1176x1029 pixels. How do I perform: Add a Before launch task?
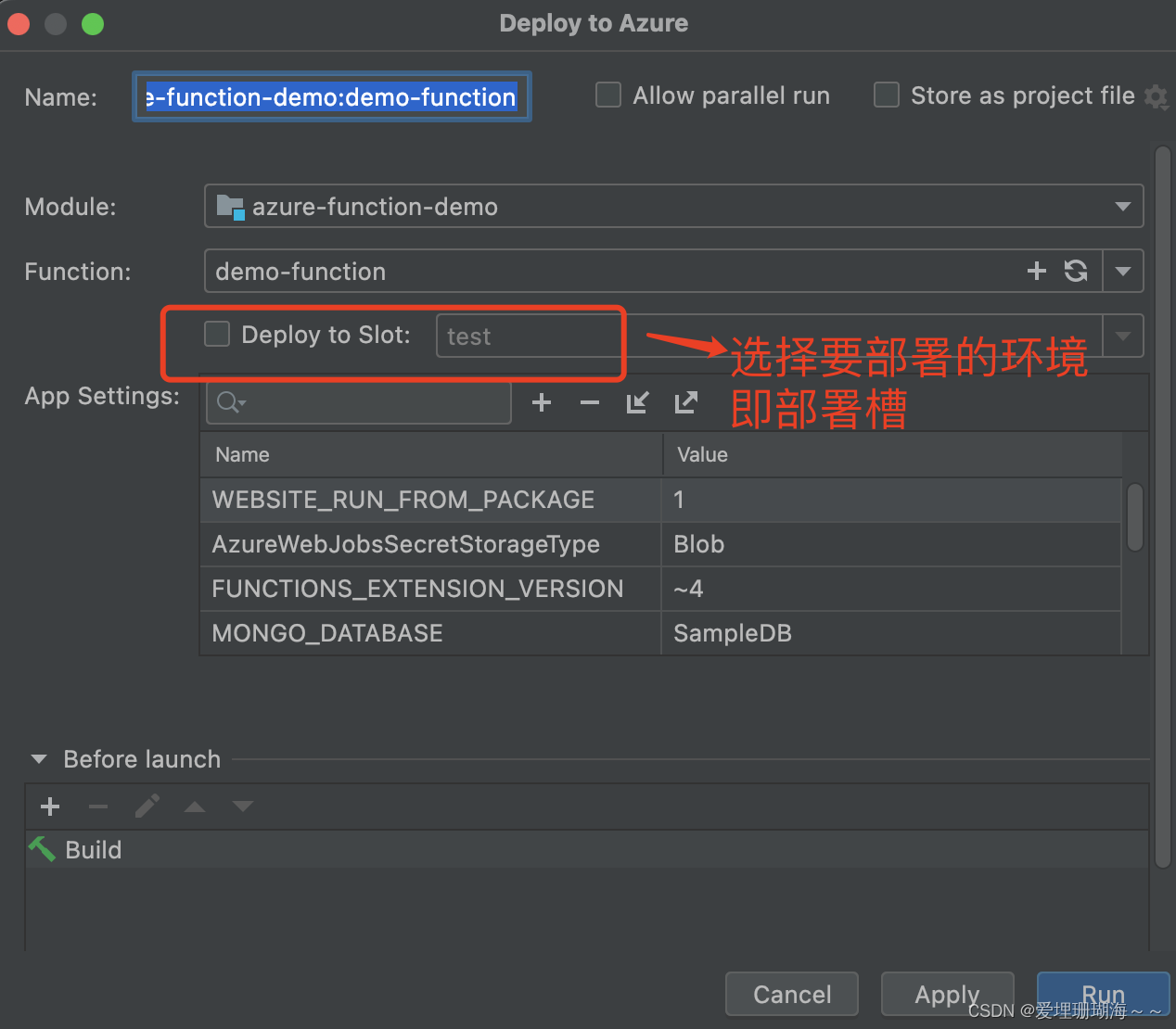click(x=50, y=807)
